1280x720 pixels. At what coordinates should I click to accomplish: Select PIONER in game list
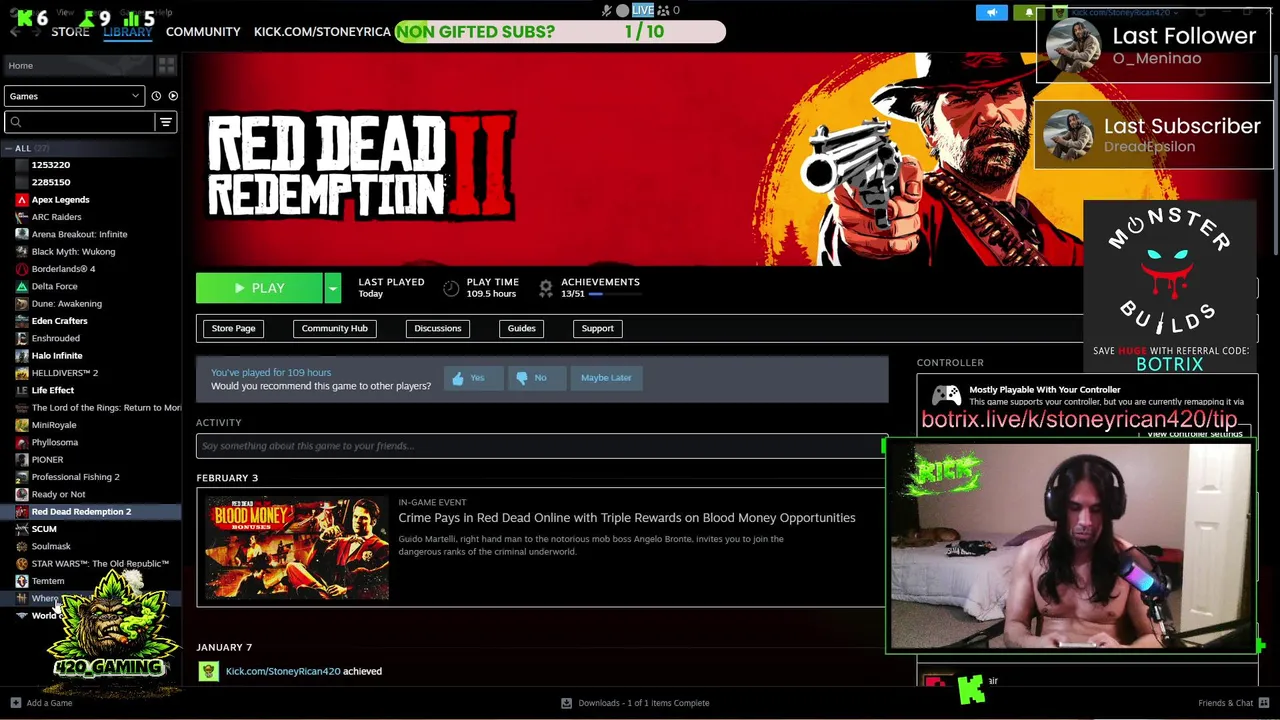coord(47,460)
